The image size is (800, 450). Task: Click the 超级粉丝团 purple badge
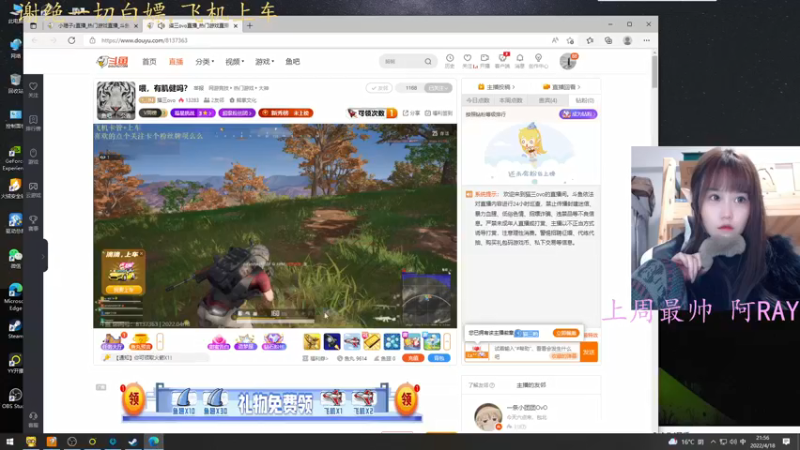(237, 113)
